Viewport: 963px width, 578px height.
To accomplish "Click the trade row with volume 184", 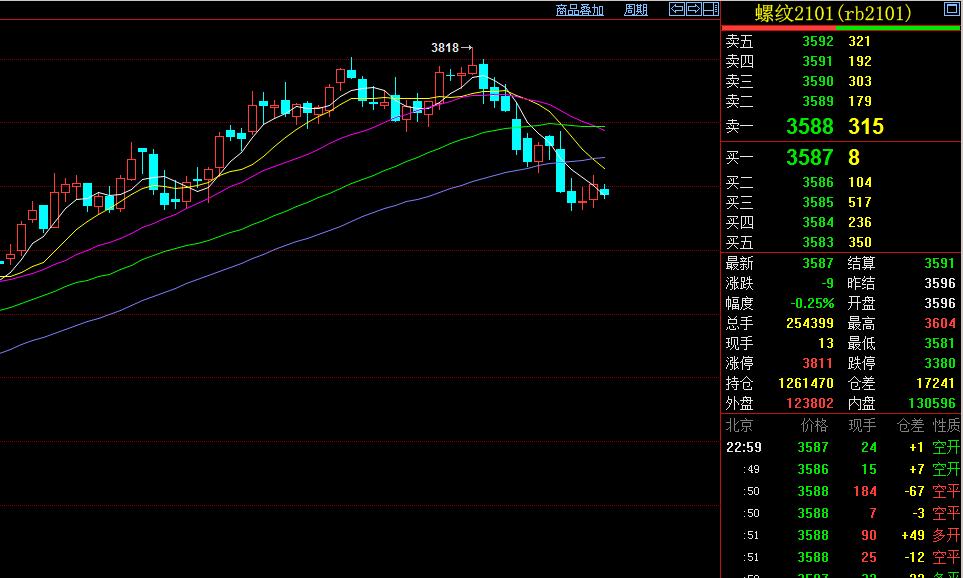I will 840,491.
